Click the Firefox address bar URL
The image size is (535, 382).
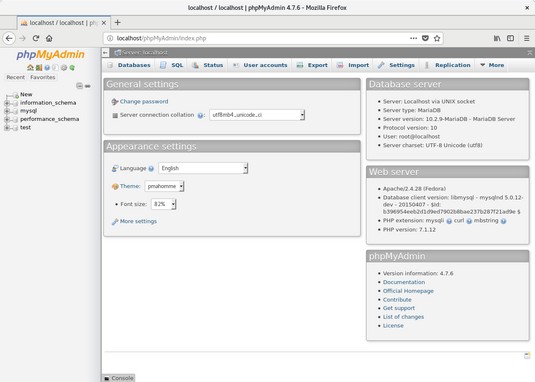[x=161, y=38]
